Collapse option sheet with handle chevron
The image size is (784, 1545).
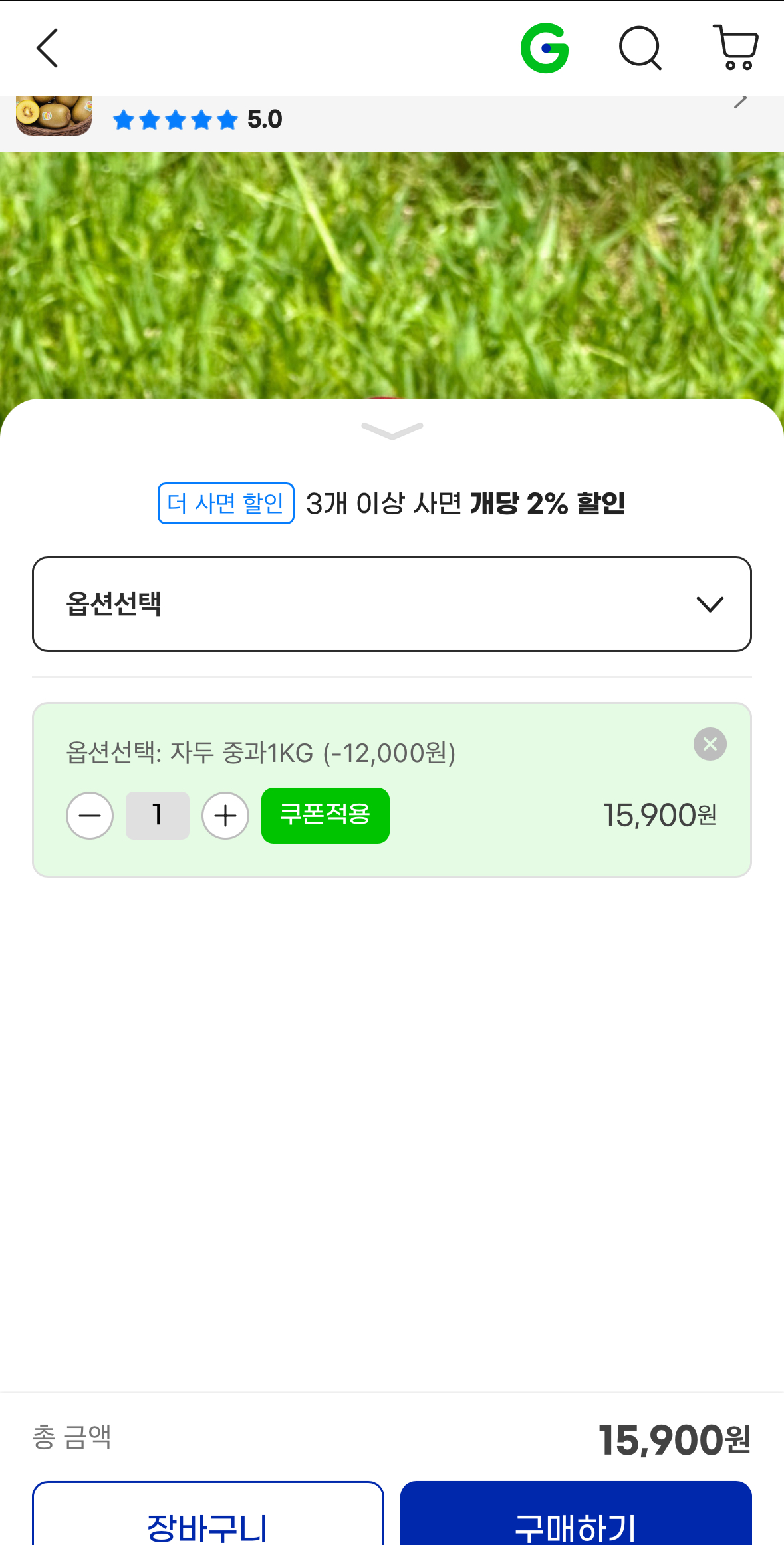pyautogui.click(x=392, y=431)
